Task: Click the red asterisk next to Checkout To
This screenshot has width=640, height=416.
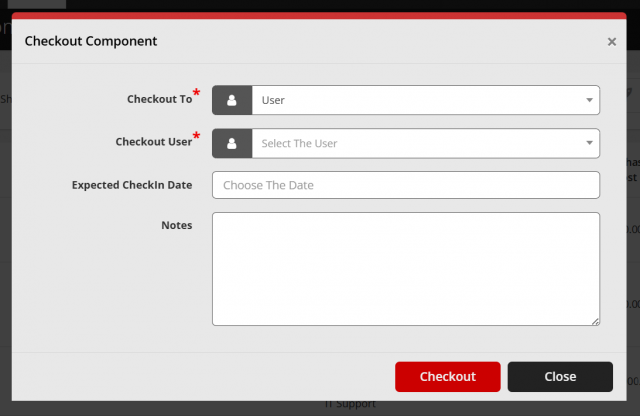Action: pyautogui.click(x=196, y=94)
